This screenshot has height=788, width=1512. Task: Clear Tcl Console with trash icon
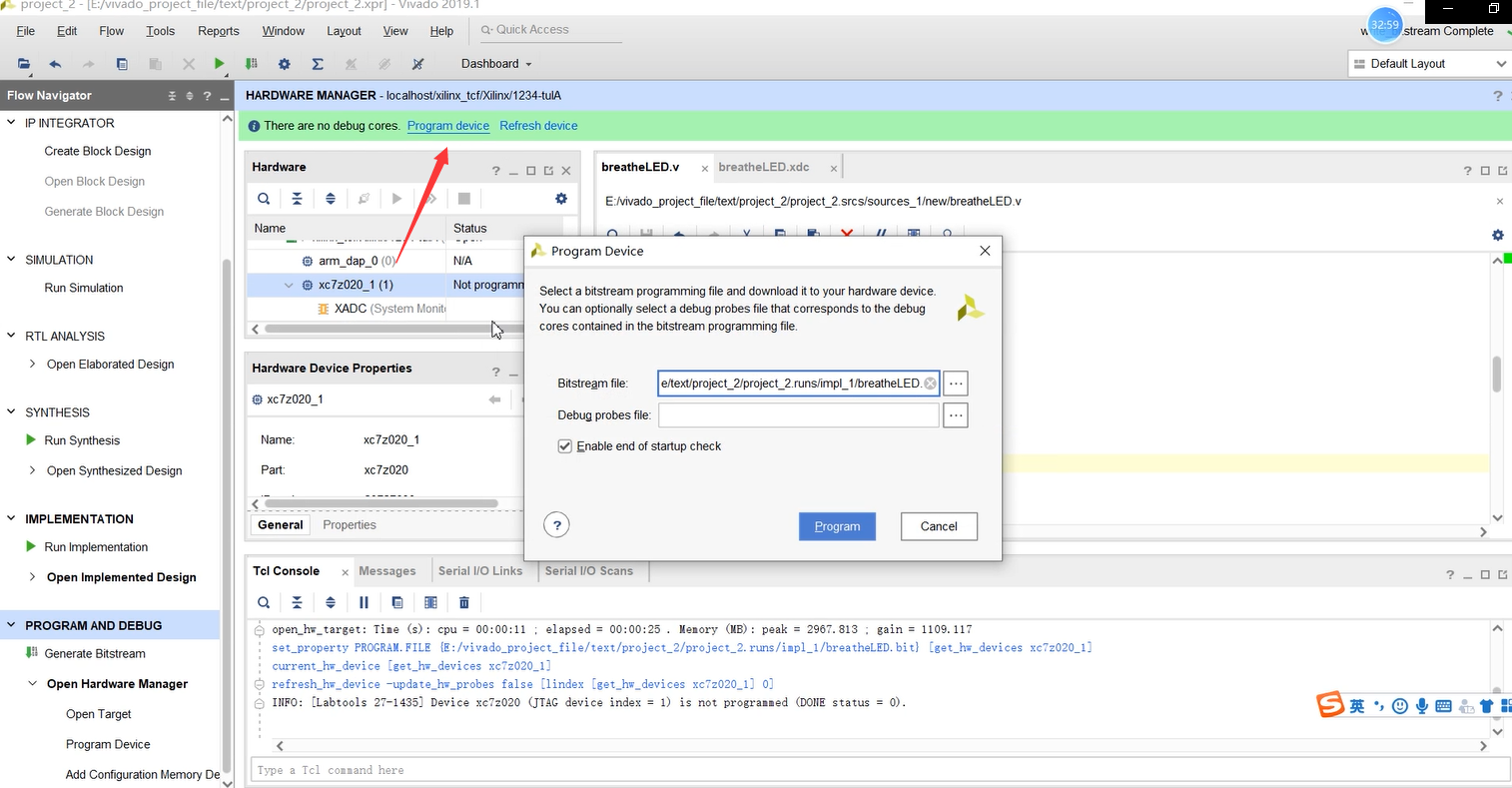click(464, 602)
